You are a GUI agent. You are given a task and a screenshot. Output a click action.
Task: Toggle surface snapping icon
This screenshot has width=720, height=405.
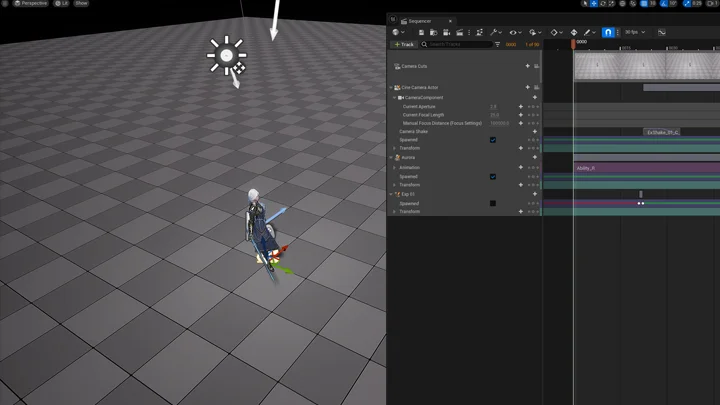coord(633,3)
